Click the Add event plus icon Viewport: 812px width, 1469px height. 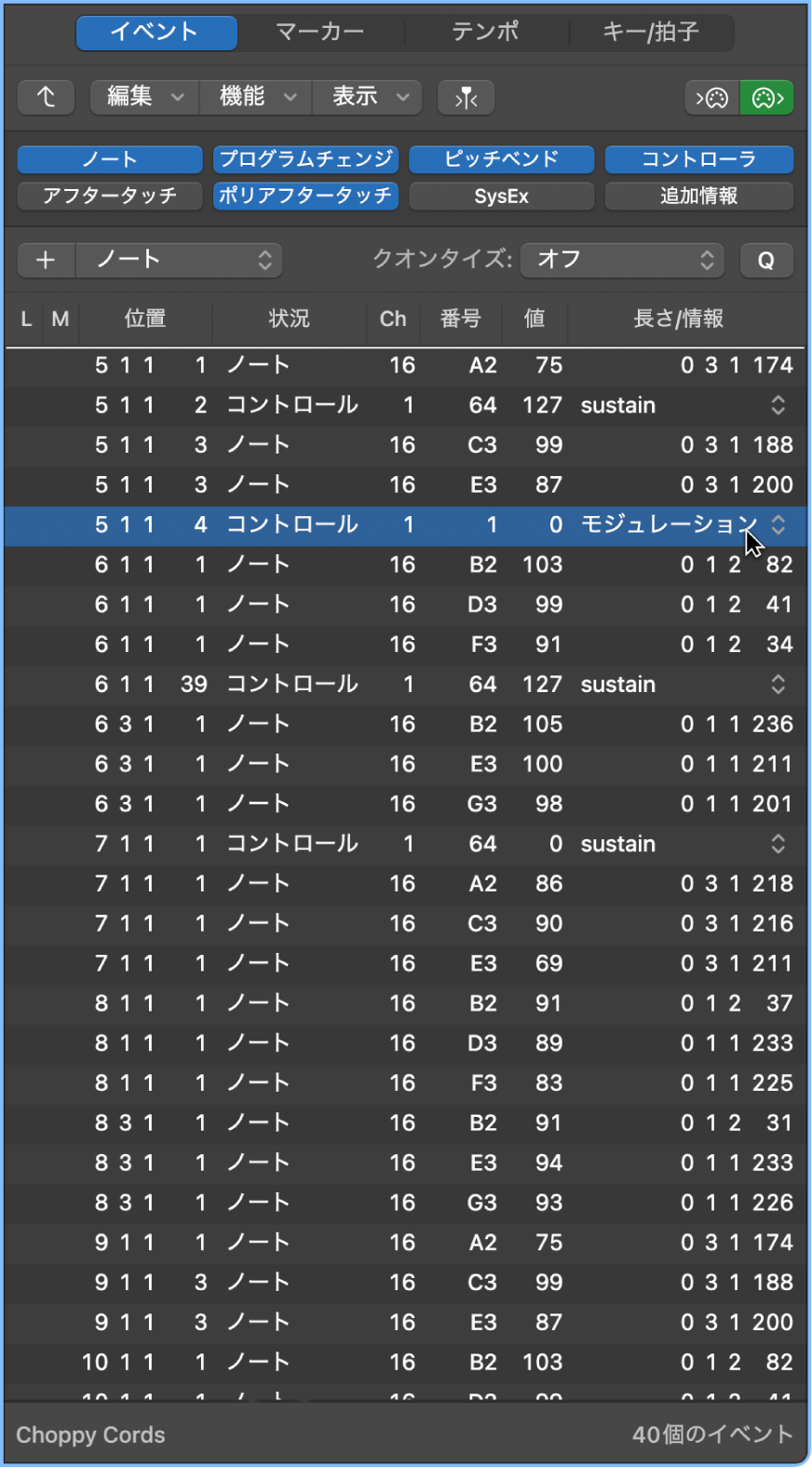pos(45,260)
